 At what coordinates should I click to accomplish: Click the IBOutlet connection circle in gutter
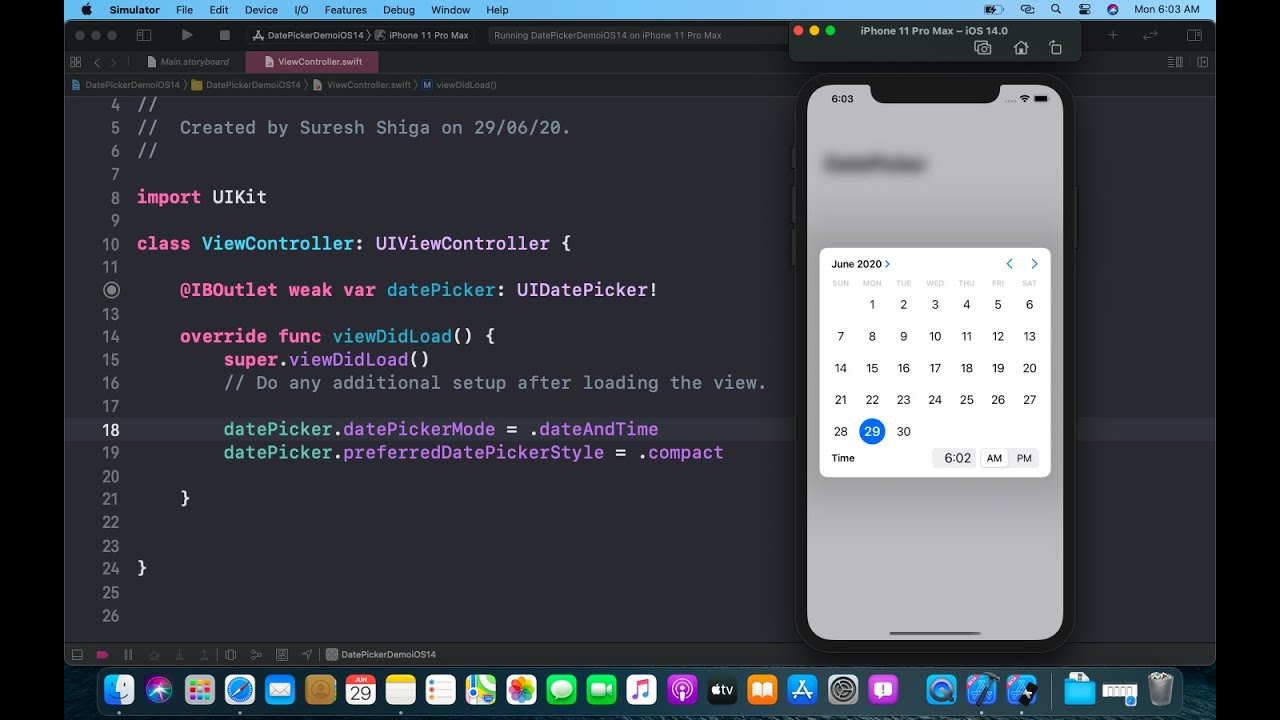click(112, 290)
